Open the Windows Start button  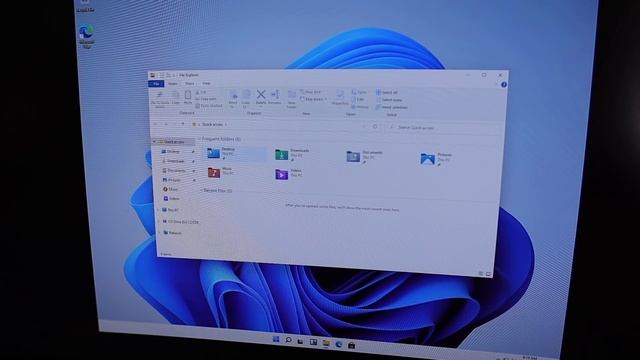point(276,340)
